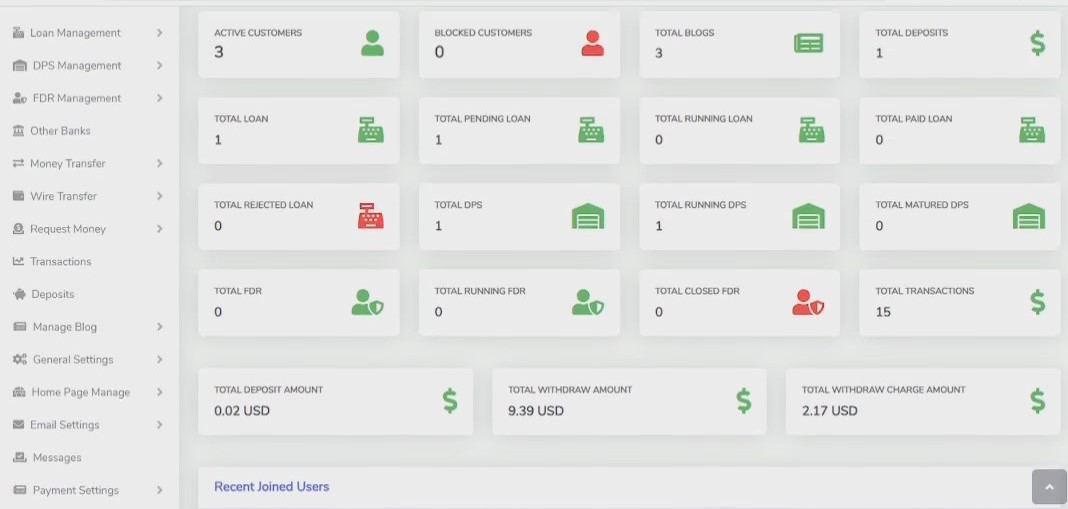The width and height of the screenshot is (1068, 509).
Task: Click the warehouse icon in Total DPS card
Action: tap(588, 216)
